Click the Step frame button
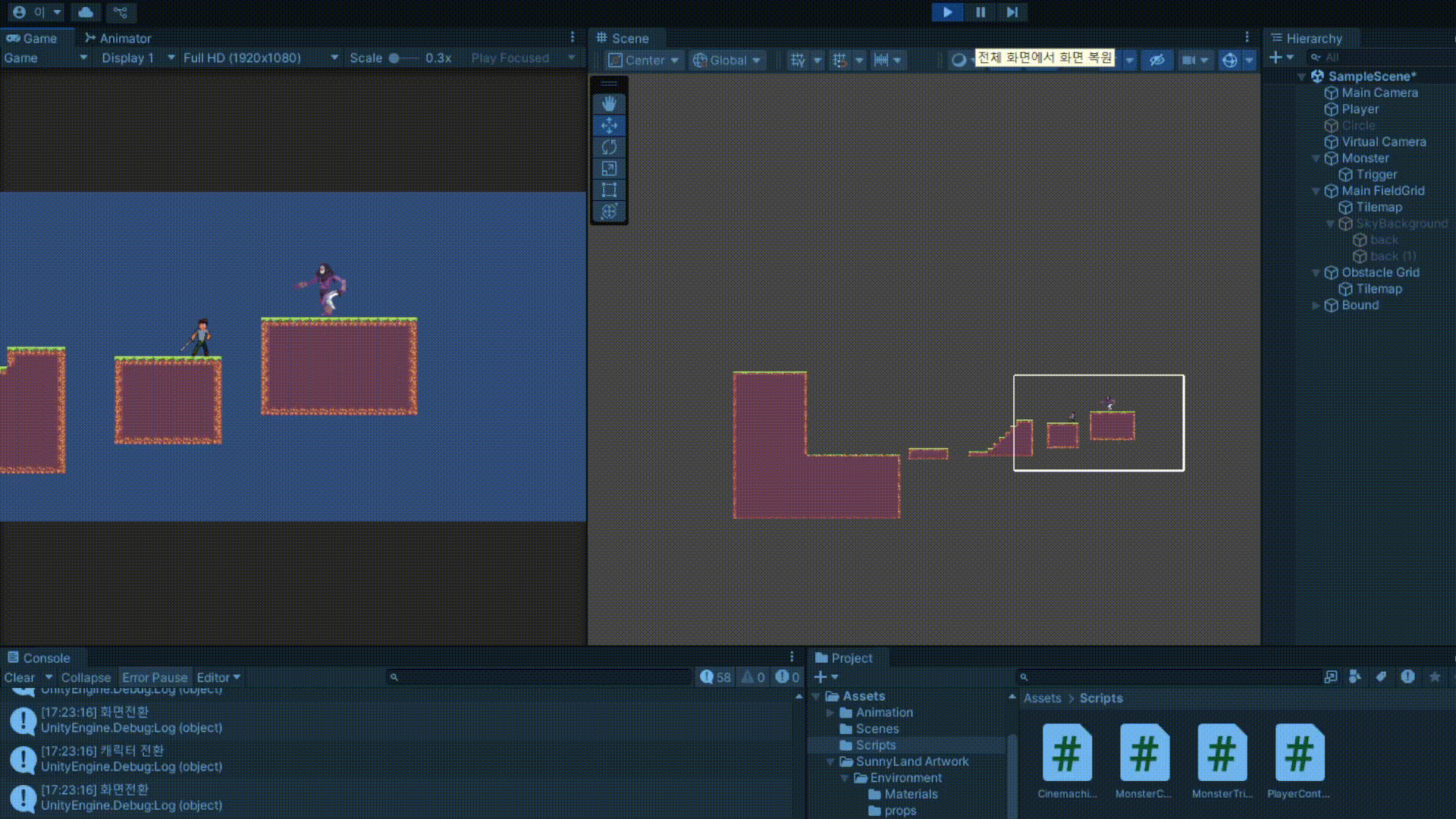The width and height of the screenshot is (1456, 819). 1012,12
